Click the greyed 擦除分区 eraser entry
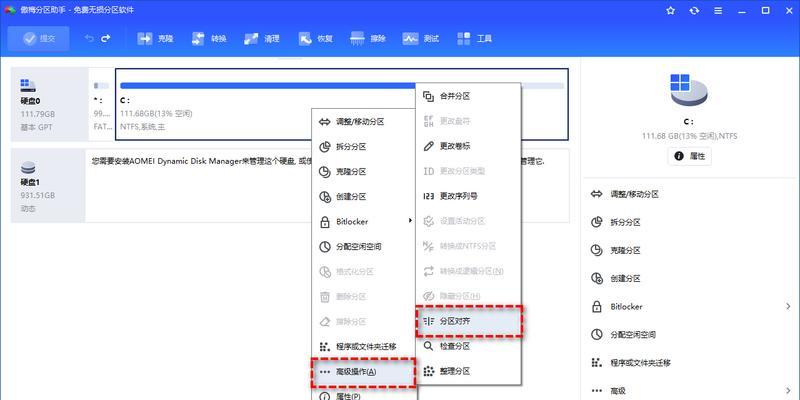 click(363, 322)
